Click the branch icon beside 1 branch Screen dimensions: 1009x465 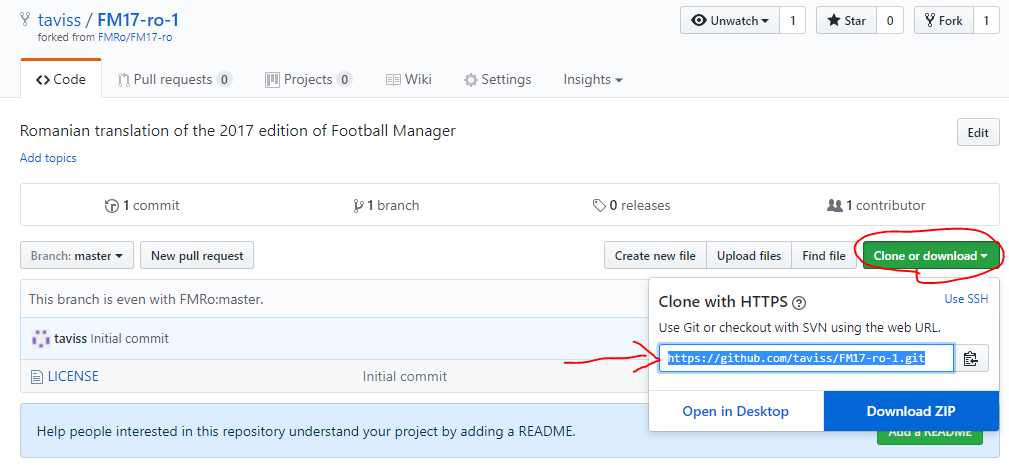[x=358, y=206]
